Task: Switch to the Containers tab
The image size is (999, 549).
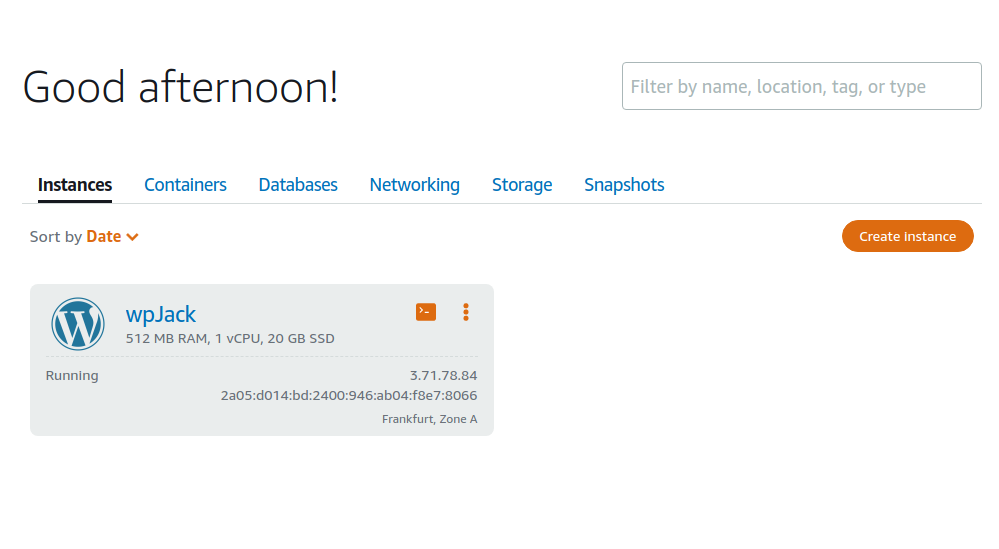Action: click(185, 185)
